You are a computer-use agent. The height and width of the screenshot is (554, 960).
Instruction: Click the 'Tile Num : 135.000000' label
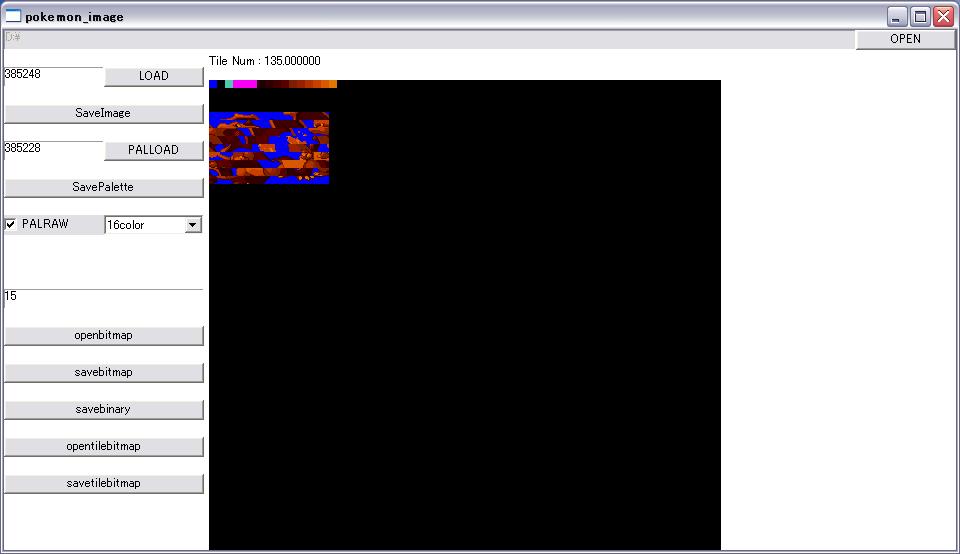pos(264,61)
